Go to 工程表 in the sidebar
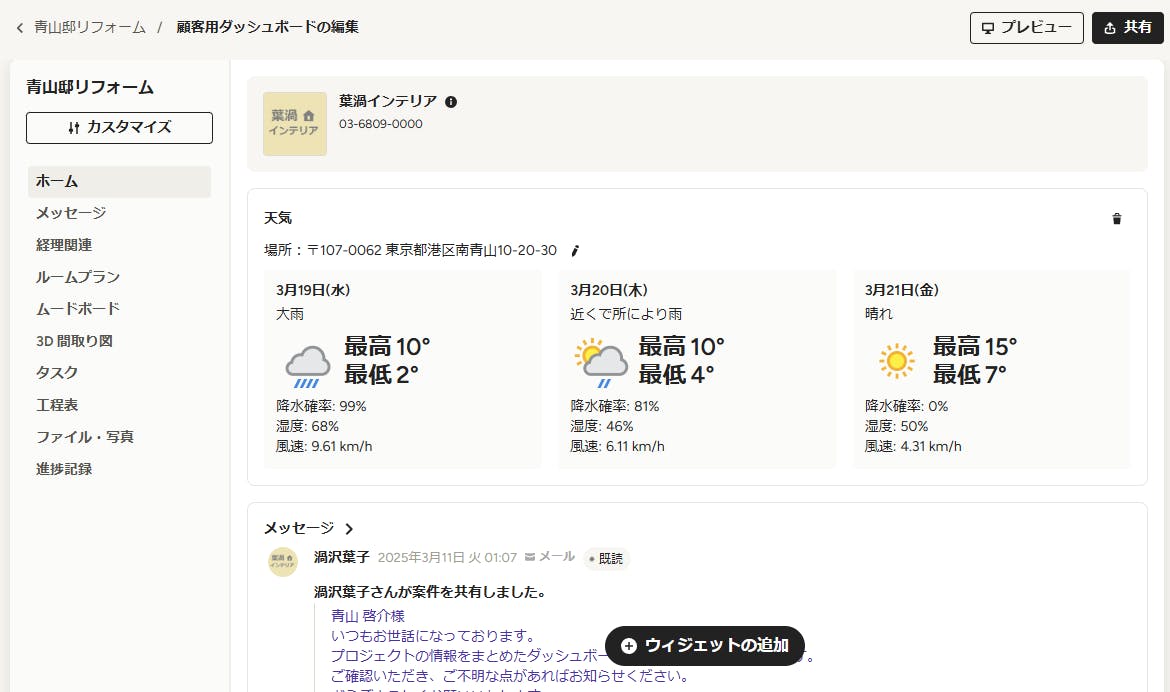This screenshot has width=1170, height=692. pos(57,405)
